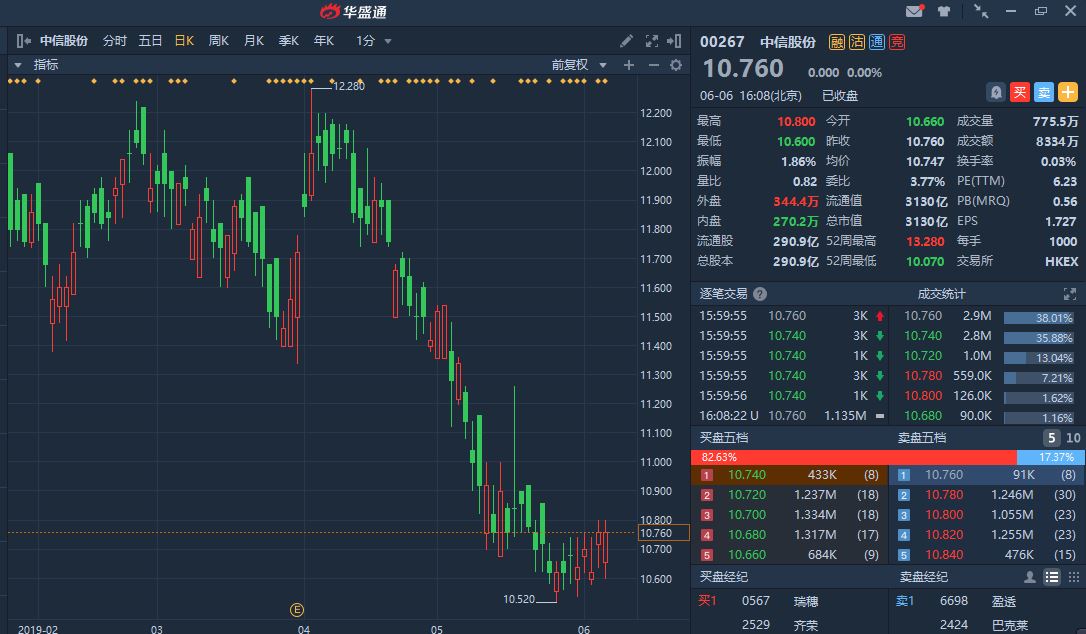Image resolution: width=1086 pixels, height=634 pixels.
Task: Select ask level 4 at 10.820
Action: click(x=987, y=535)
